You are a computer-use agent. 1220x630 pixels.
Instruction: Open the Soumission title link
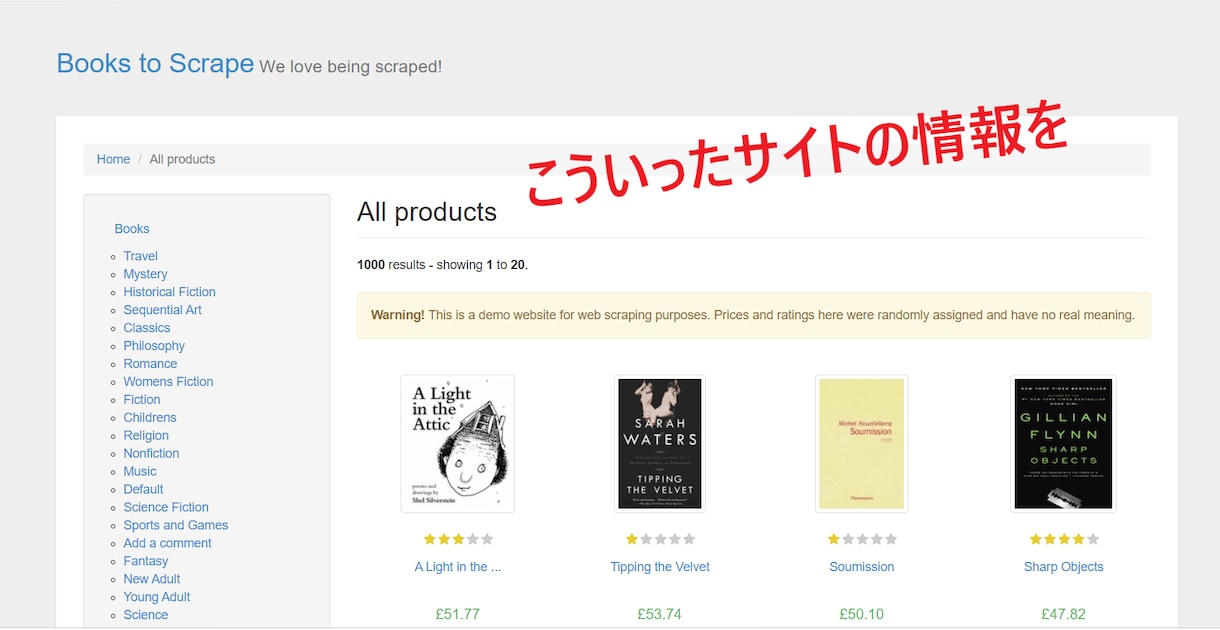point(862,567)
